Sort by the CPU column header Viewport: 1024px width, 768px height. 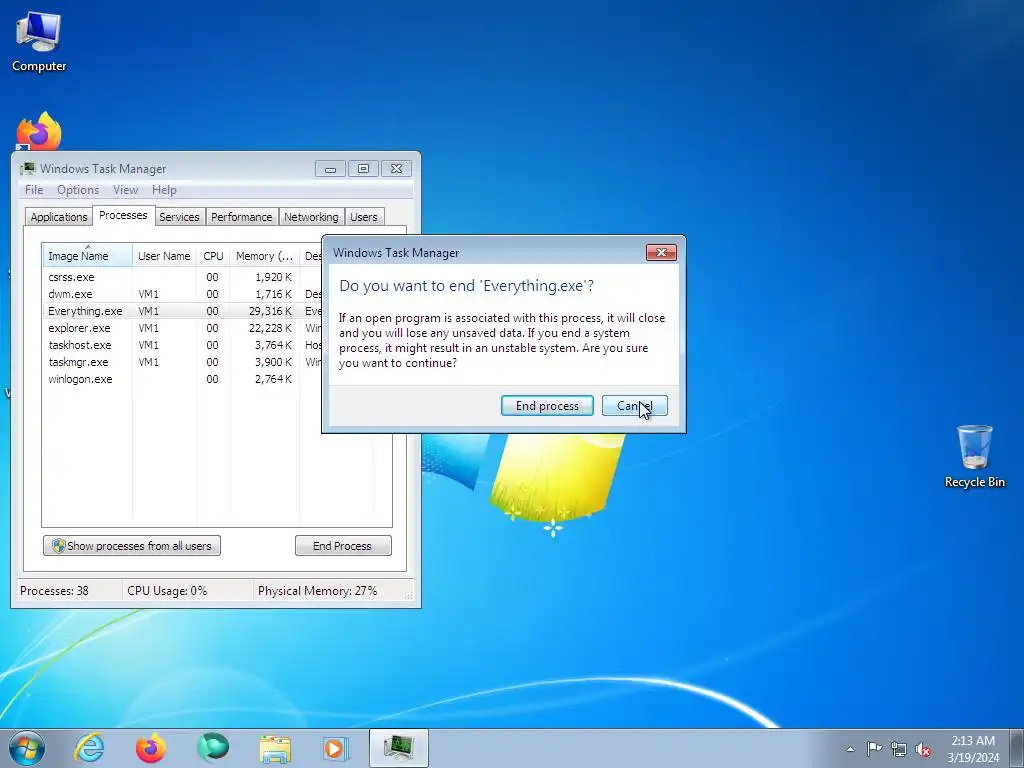[214, 256]
